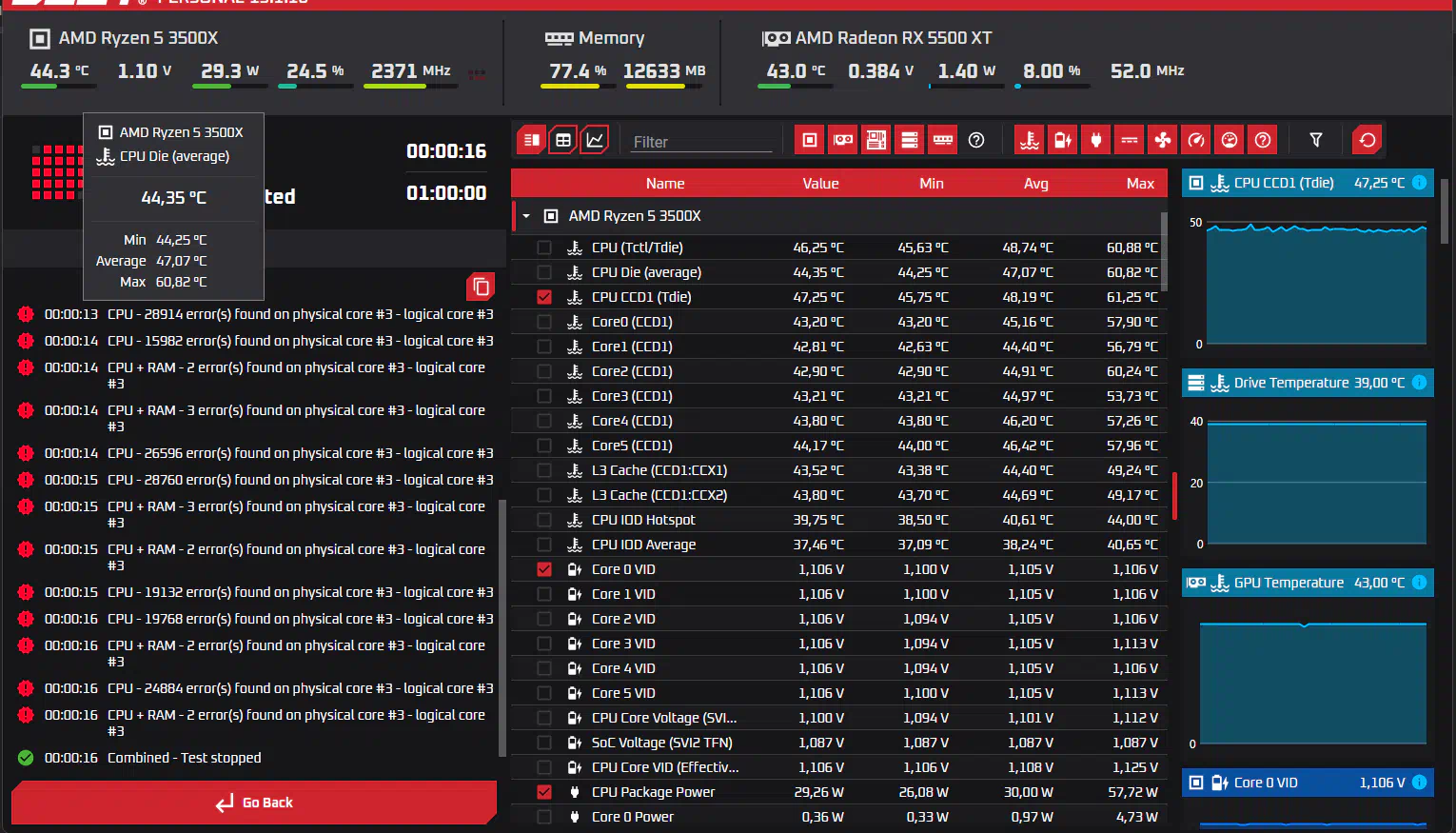Click the graph panel vertical scrollbar
The width and height of the screenshot is (1456, 833).
tap(1445, 211)
